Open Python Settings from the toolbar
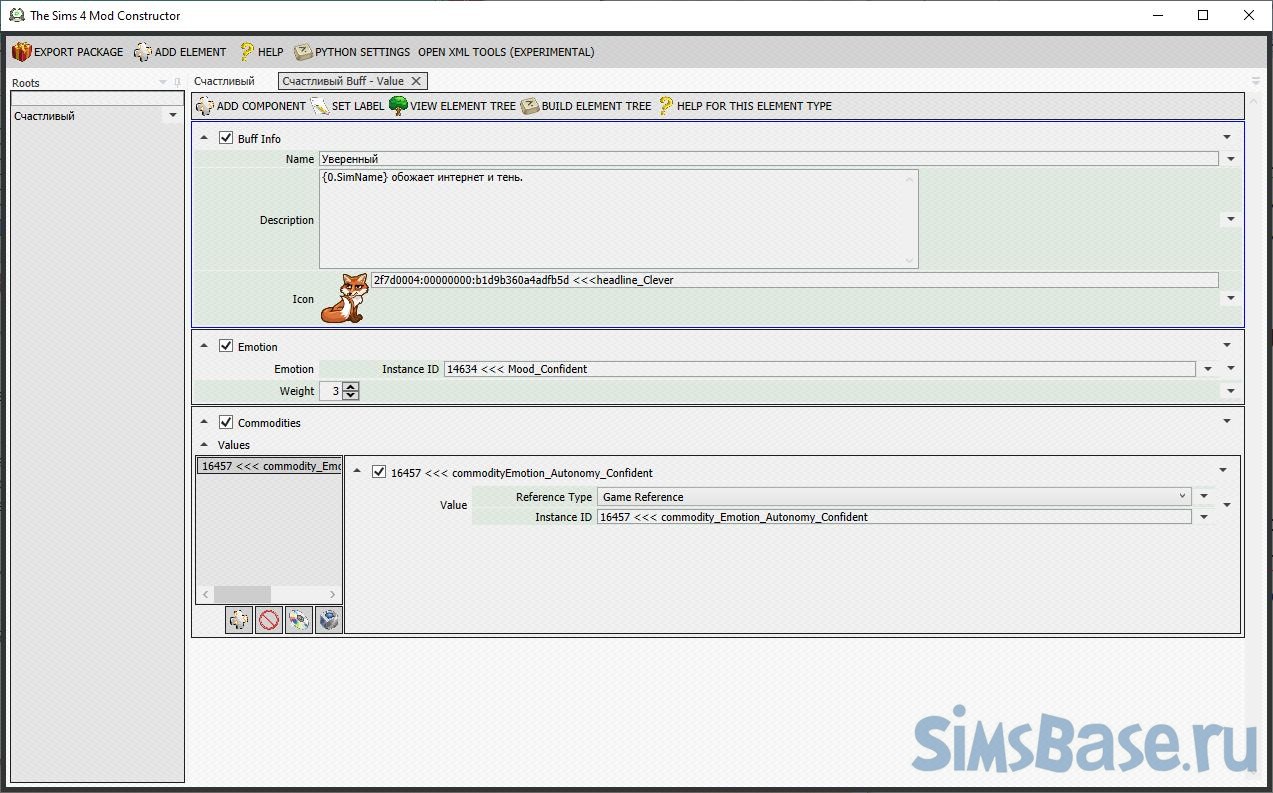 tap(352, 52)
